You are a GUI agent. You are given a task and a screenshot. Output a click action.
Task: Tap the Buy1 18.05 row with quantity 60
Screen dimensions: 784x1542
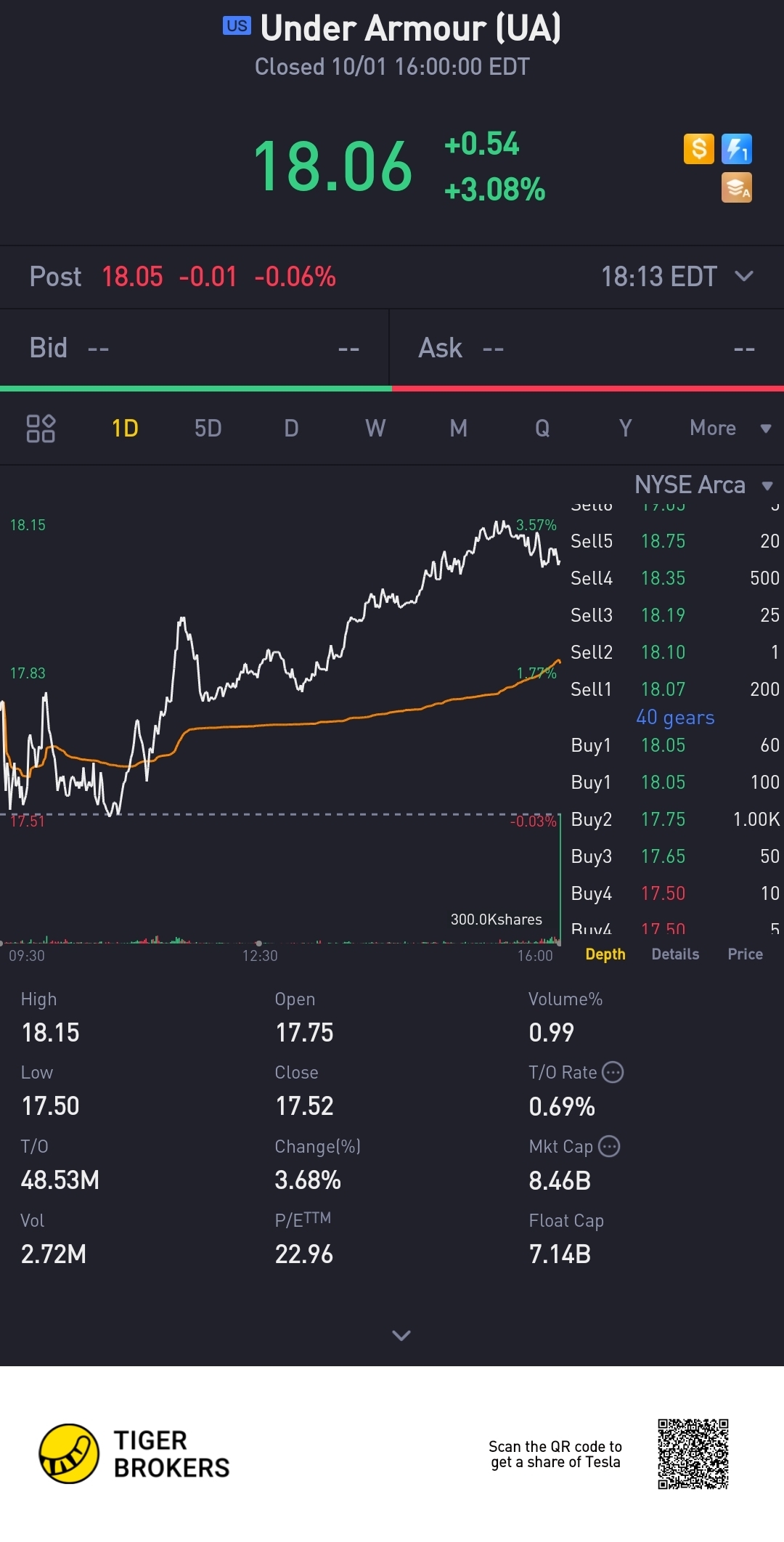coord(674,744)
